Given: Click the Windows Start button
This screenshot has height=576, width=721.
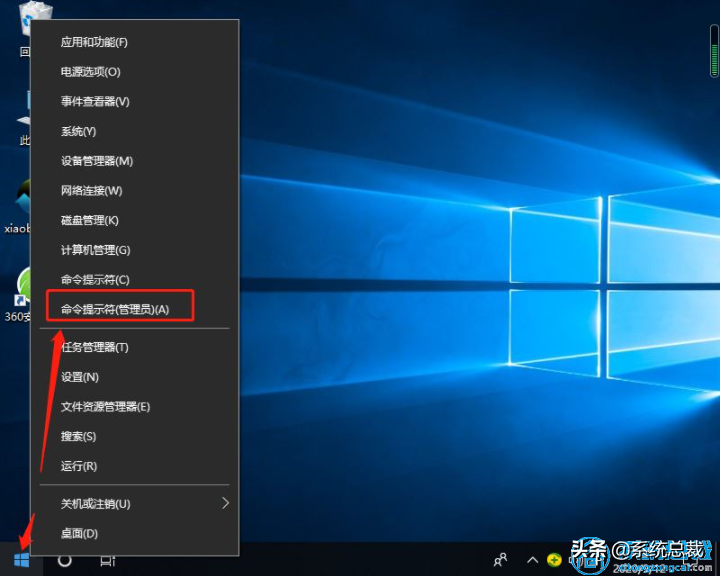Looking at the screenshot, I should tap(21, 560).
